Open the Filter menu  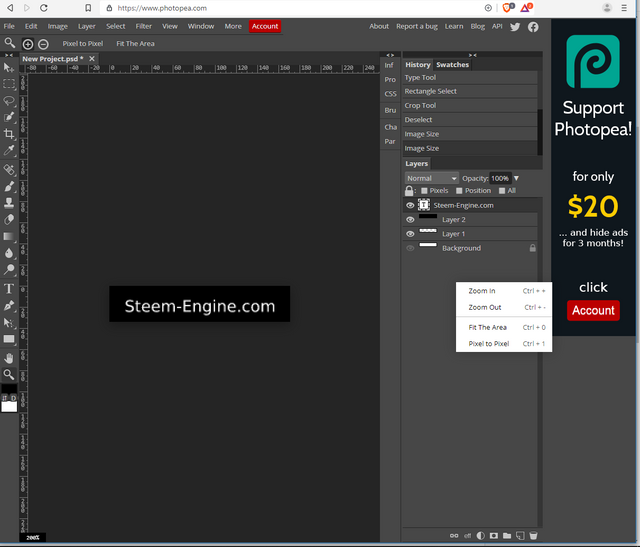(x=144, y=26)
